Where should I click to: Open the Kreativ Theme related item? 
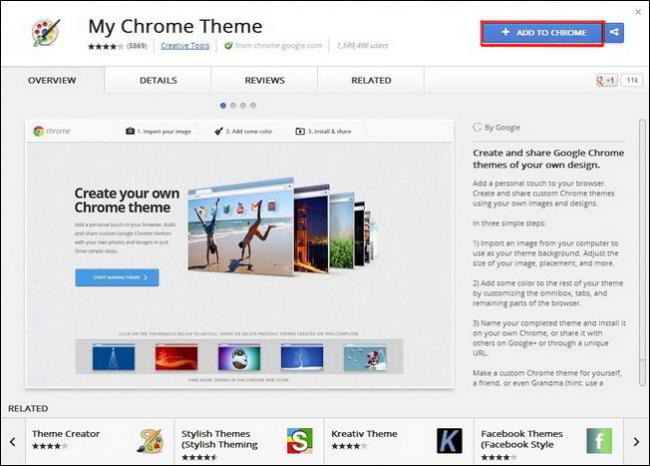[399, 442]
